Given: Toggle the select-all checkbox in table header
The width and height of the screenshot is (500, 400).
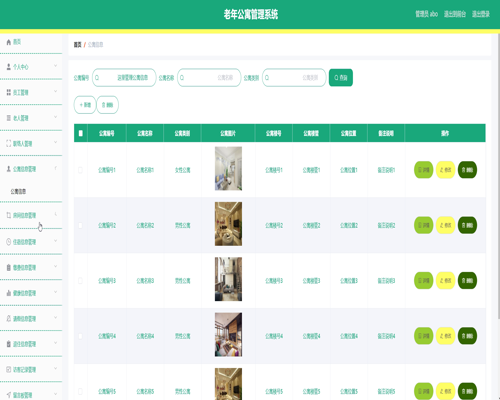Looking at the screenshot, I should (80, 133).
